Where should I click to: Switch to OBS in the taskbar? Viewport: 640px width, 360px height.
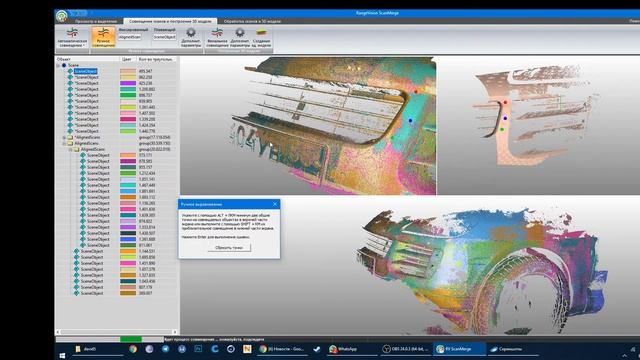(x=405, y=349)
